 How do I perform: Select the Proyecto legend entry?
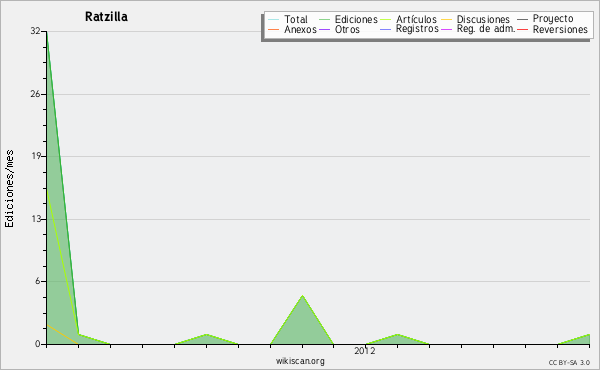(553, 19)
